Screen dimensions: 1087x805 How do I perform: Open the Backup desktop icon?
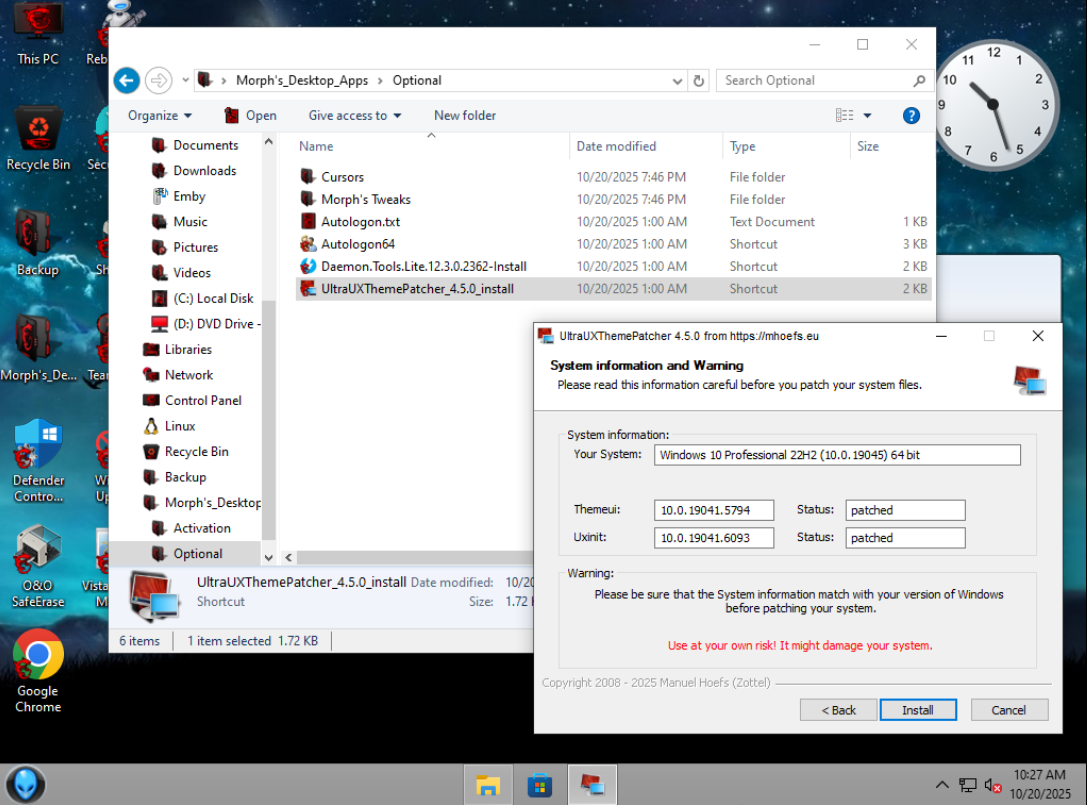point(38,244)
